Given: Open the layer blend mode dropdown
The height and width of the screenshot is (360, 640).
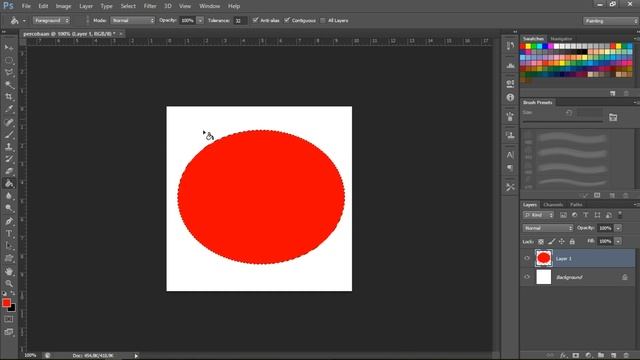Looking at the screenshot, I should click(548, 228).
